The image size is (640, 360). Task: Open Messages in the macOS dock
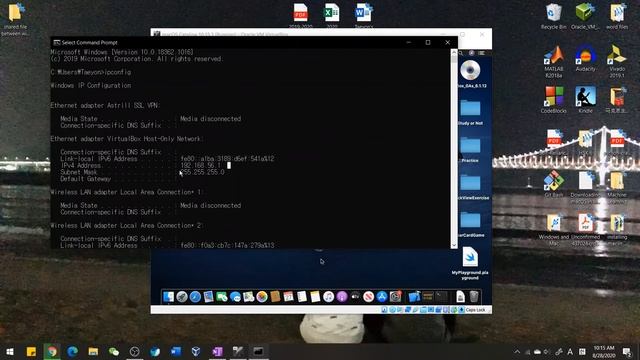click(x=235, y=297)
